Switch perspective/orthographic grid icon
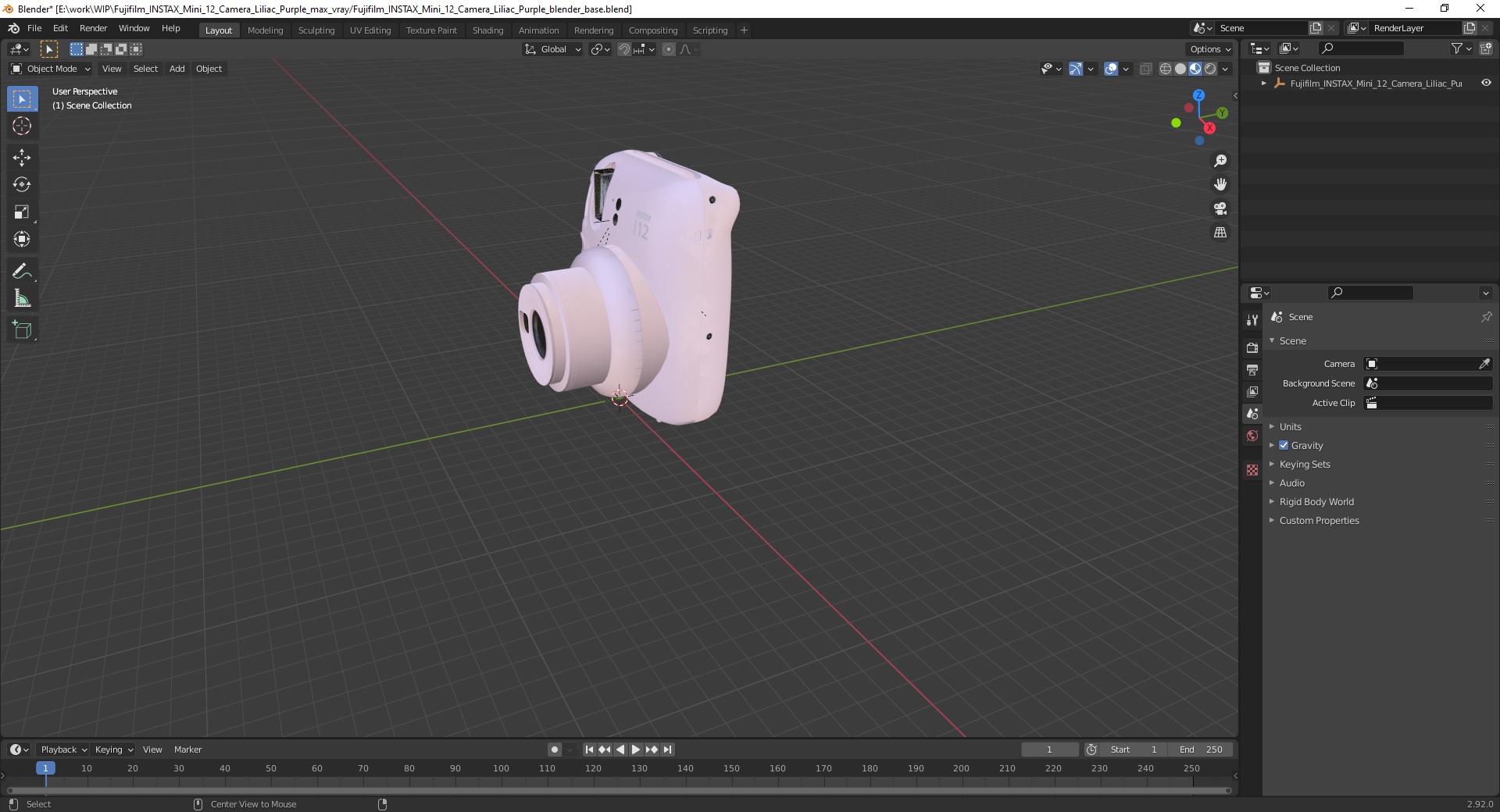This screenshot has height=812, width=1500. [1220, 233]
